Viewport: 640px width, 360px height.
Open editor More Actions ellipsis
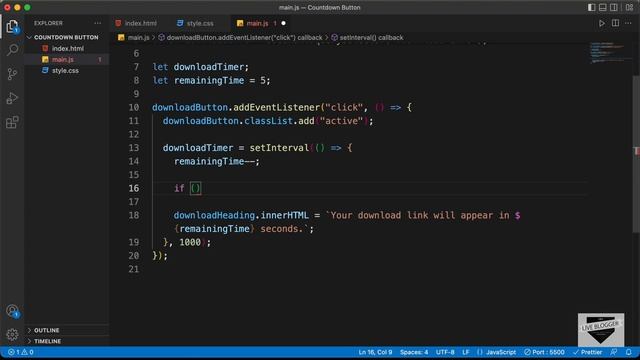point(628,23)
